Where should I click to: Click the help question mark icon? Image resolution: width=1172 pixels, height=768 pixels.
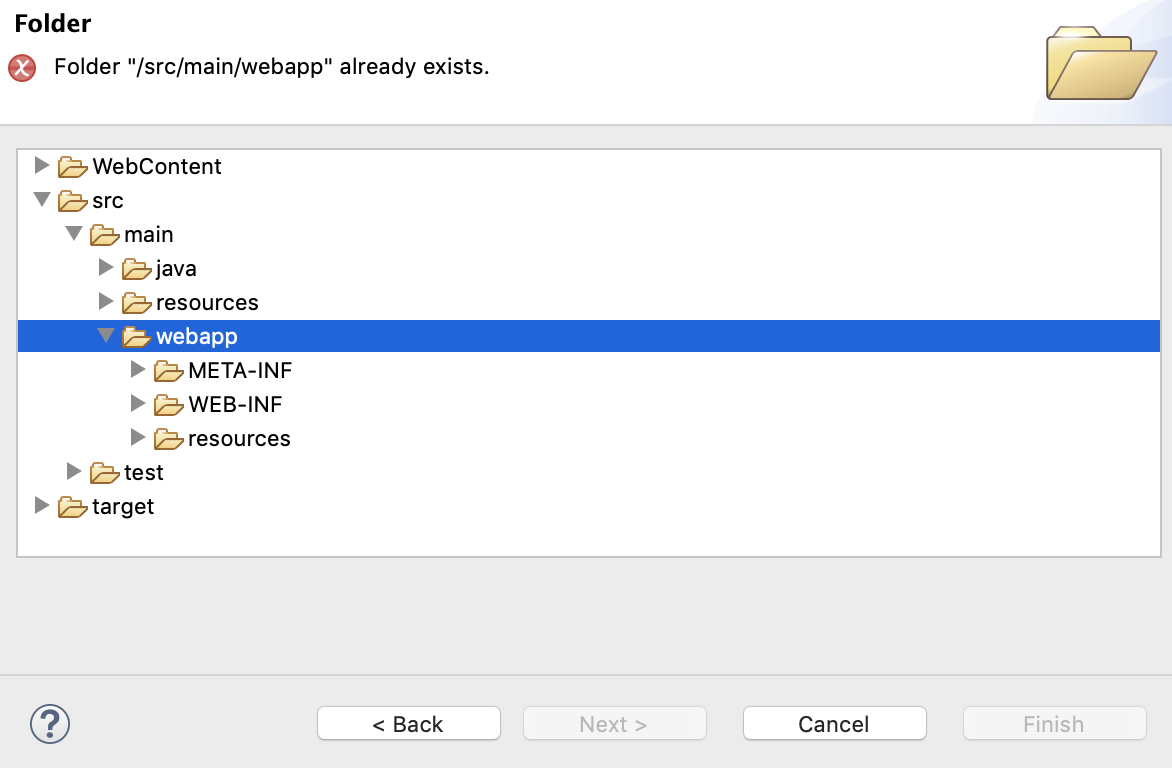click(x=50, y=723)
